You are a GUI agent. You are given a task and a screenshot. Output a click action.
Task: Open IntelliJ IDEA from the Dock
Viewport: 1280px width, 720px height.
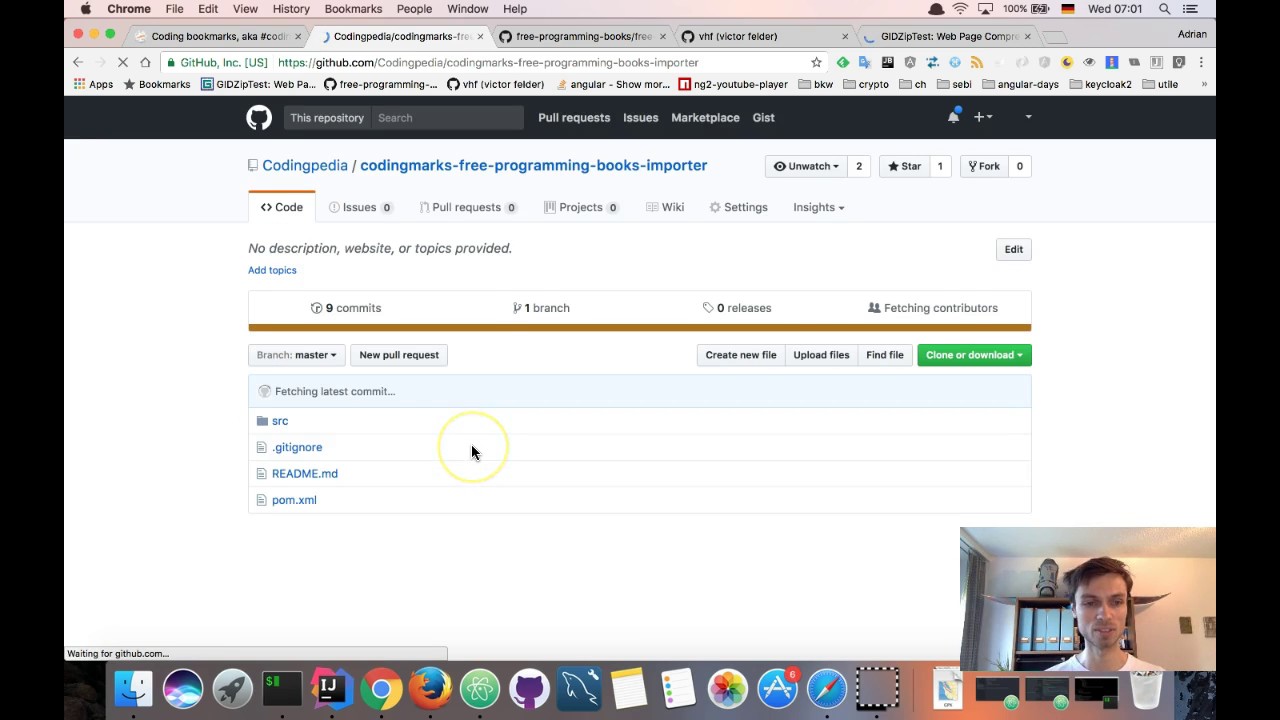tap(331, 689)
